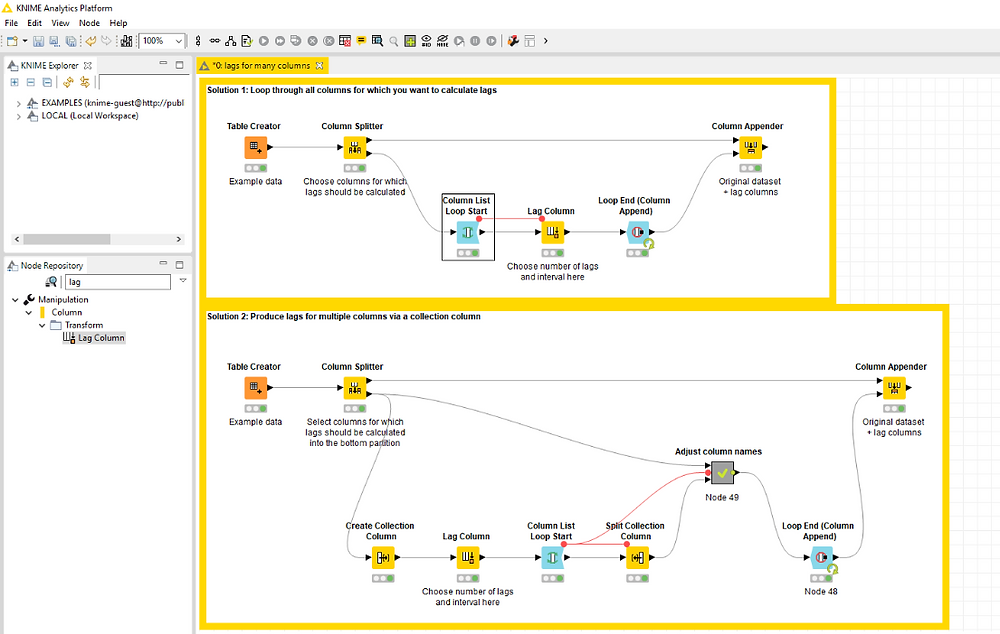The height and width of the screenshot is (634, 1000).
Task: Click the Undo arrow icon
Action: [91, 41]
